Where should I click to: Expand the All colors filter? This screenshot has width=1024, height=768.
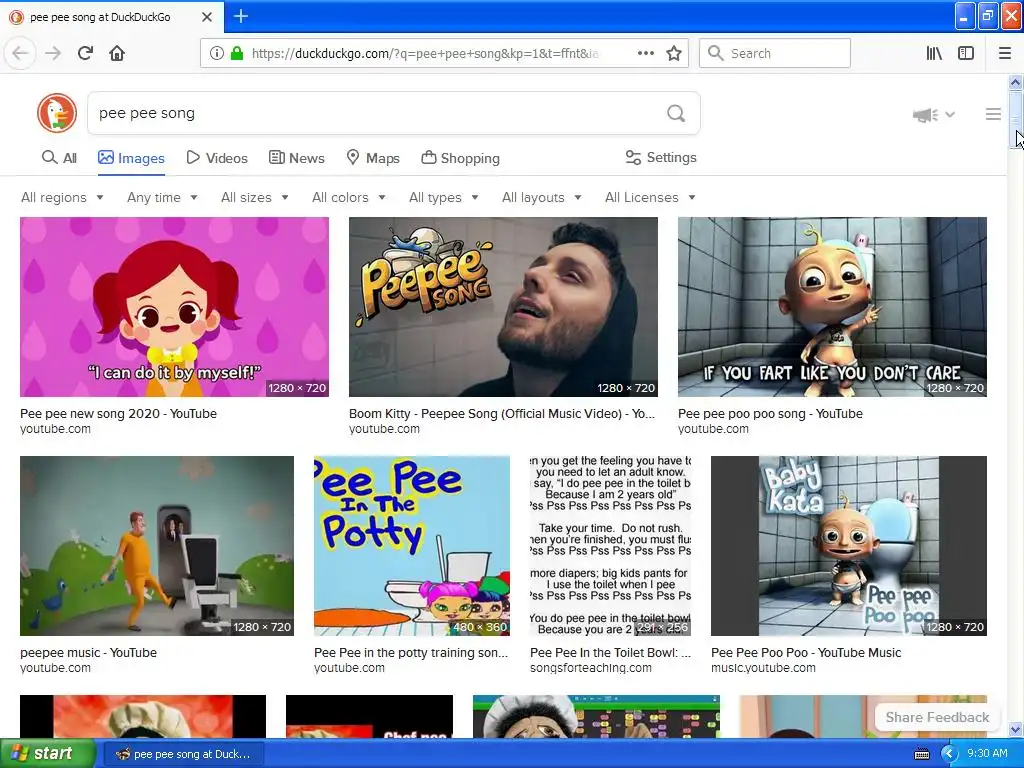tap(349, 197)
